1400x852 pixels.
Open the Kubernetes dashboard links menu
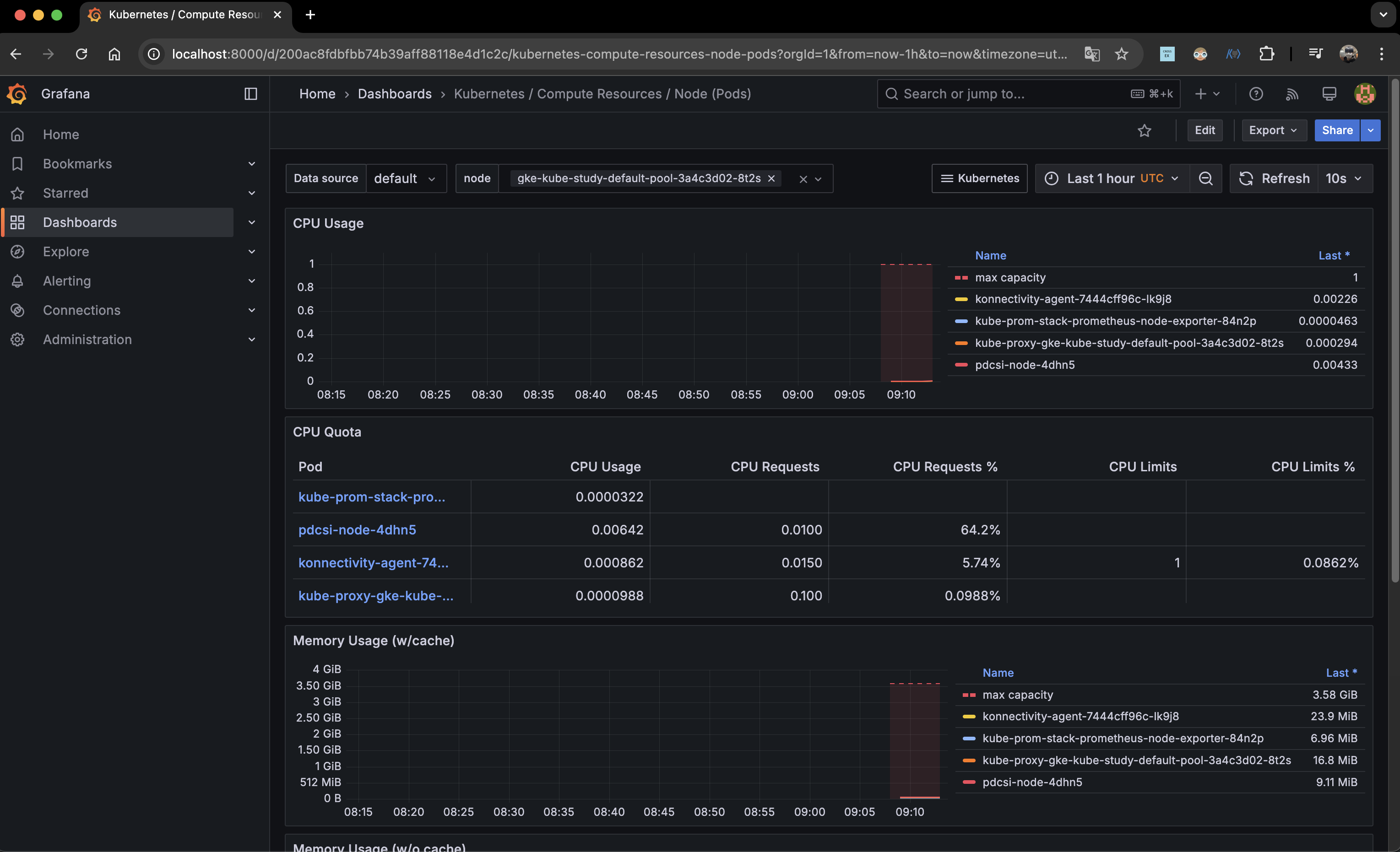coord(980,178)
